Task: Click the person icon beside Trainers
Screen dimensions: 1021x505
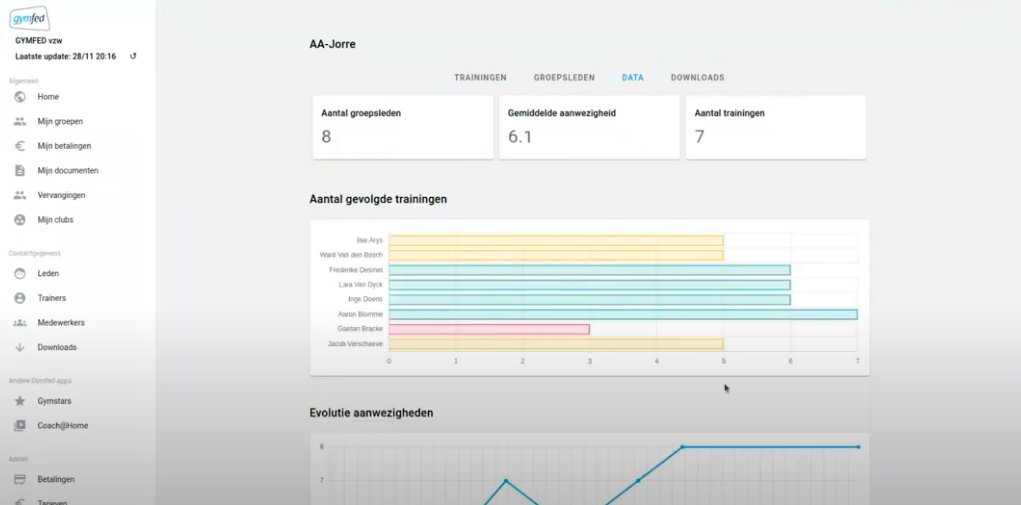Action: (x=20, y=298)
